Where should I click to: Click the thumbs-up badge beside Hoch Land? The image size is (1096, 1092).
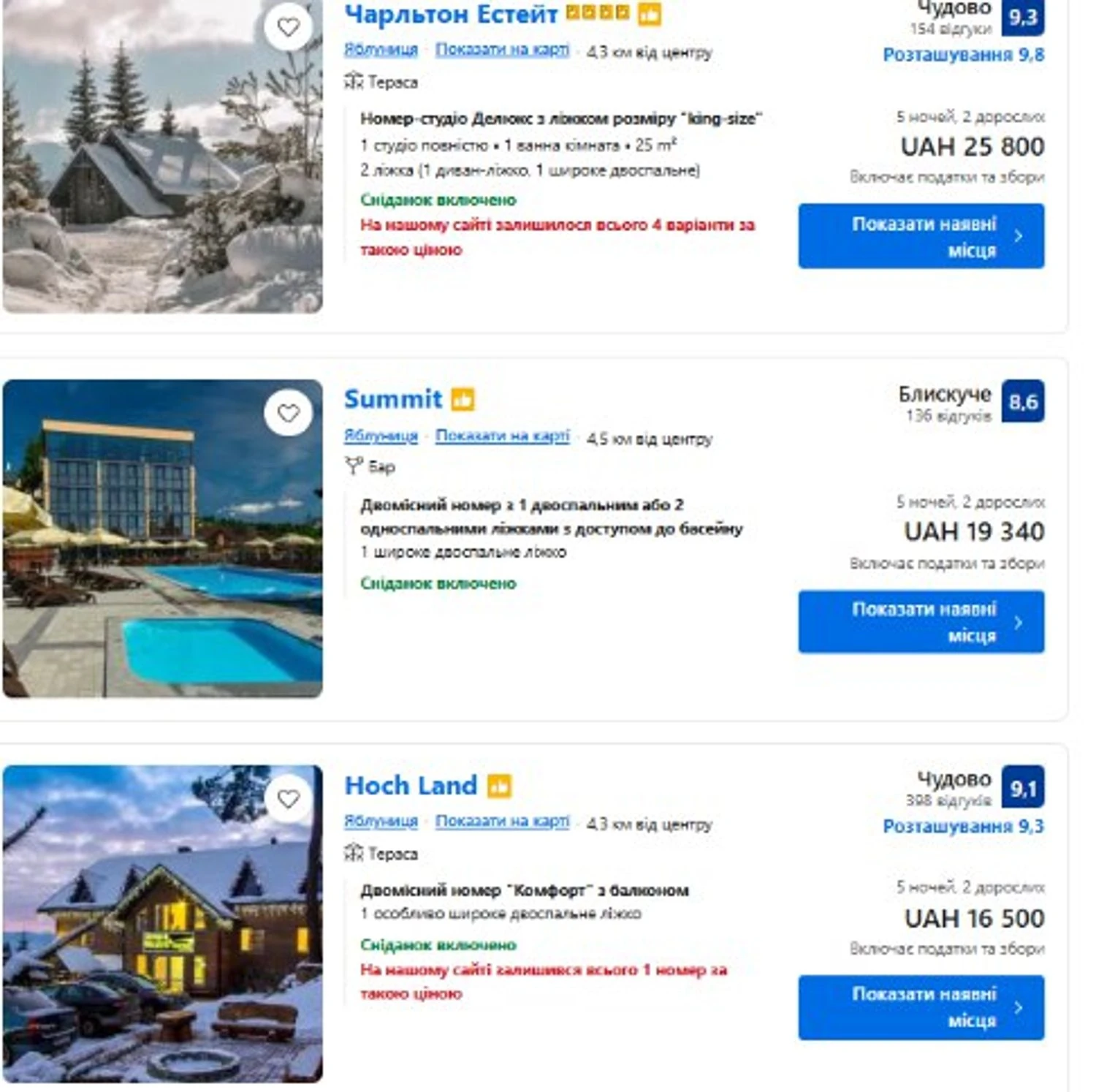tap(500, 786)
